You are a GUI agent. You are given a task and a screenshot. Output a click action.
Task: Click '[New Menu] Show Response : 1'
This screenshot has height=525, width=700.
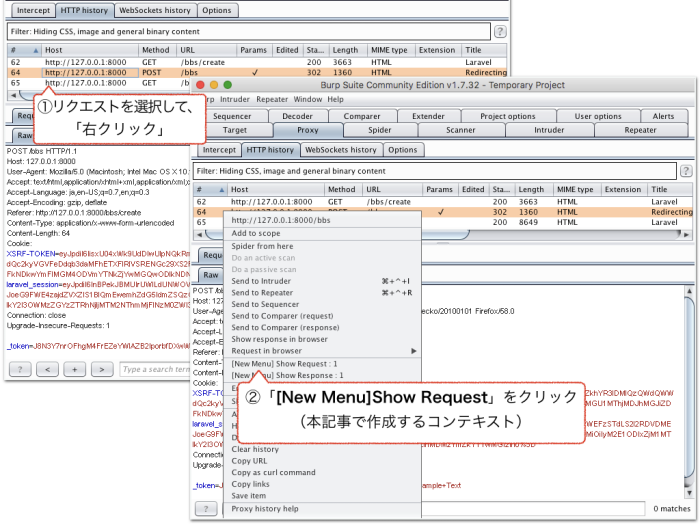tap(322, 375)
